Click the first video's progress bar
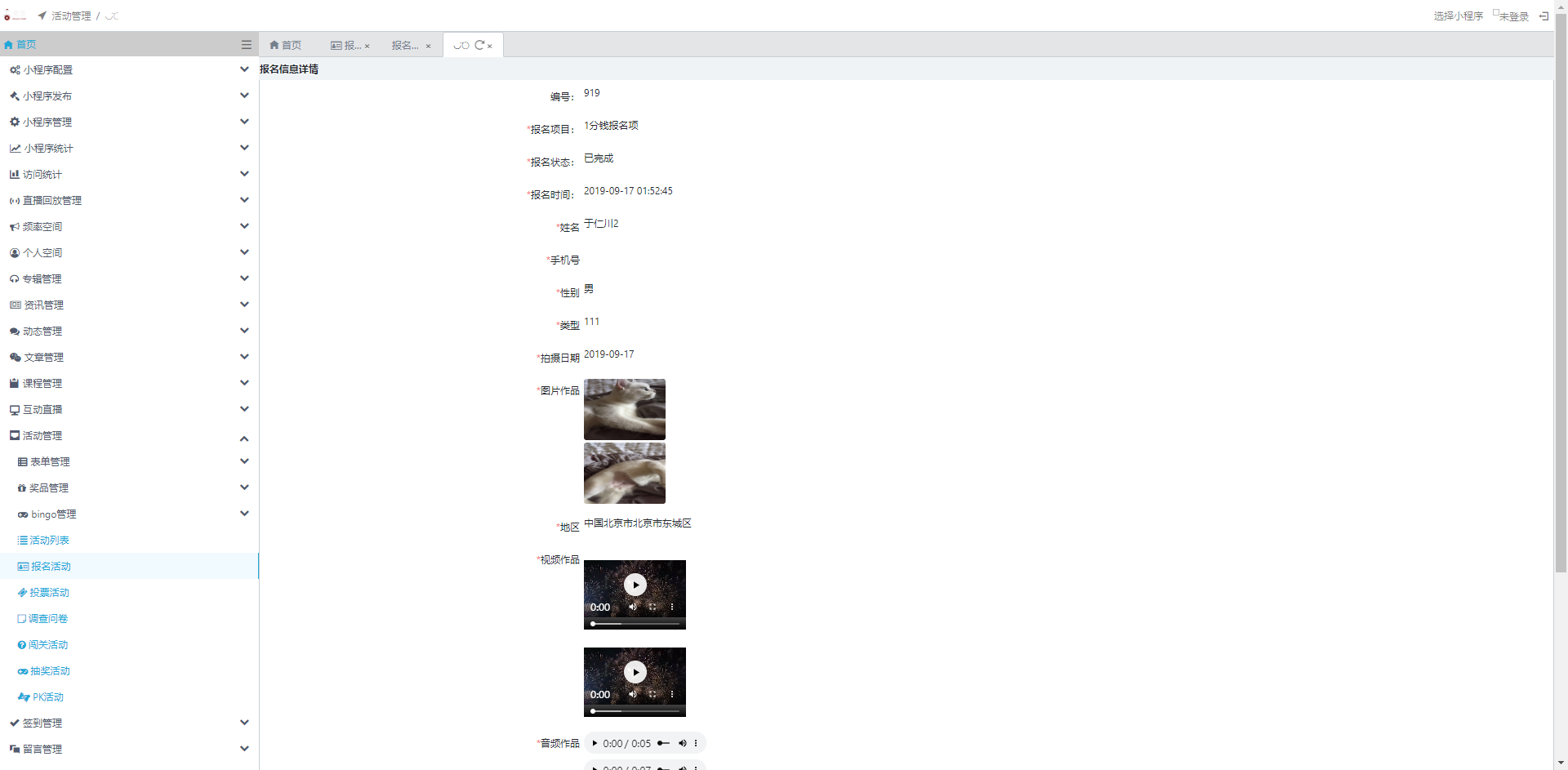This screenshot has height=770, width=1568. click(x=635, y=624)
